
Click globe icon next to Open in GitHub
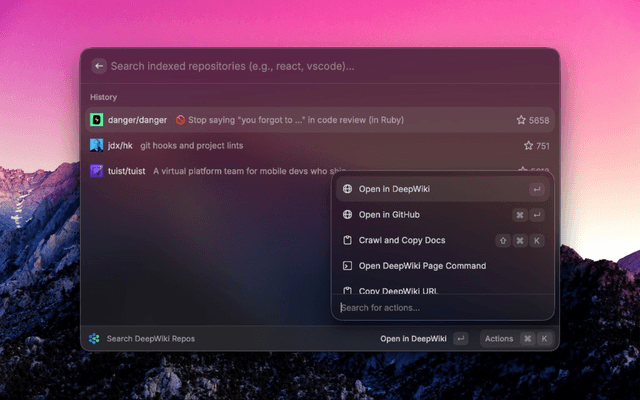347,215
